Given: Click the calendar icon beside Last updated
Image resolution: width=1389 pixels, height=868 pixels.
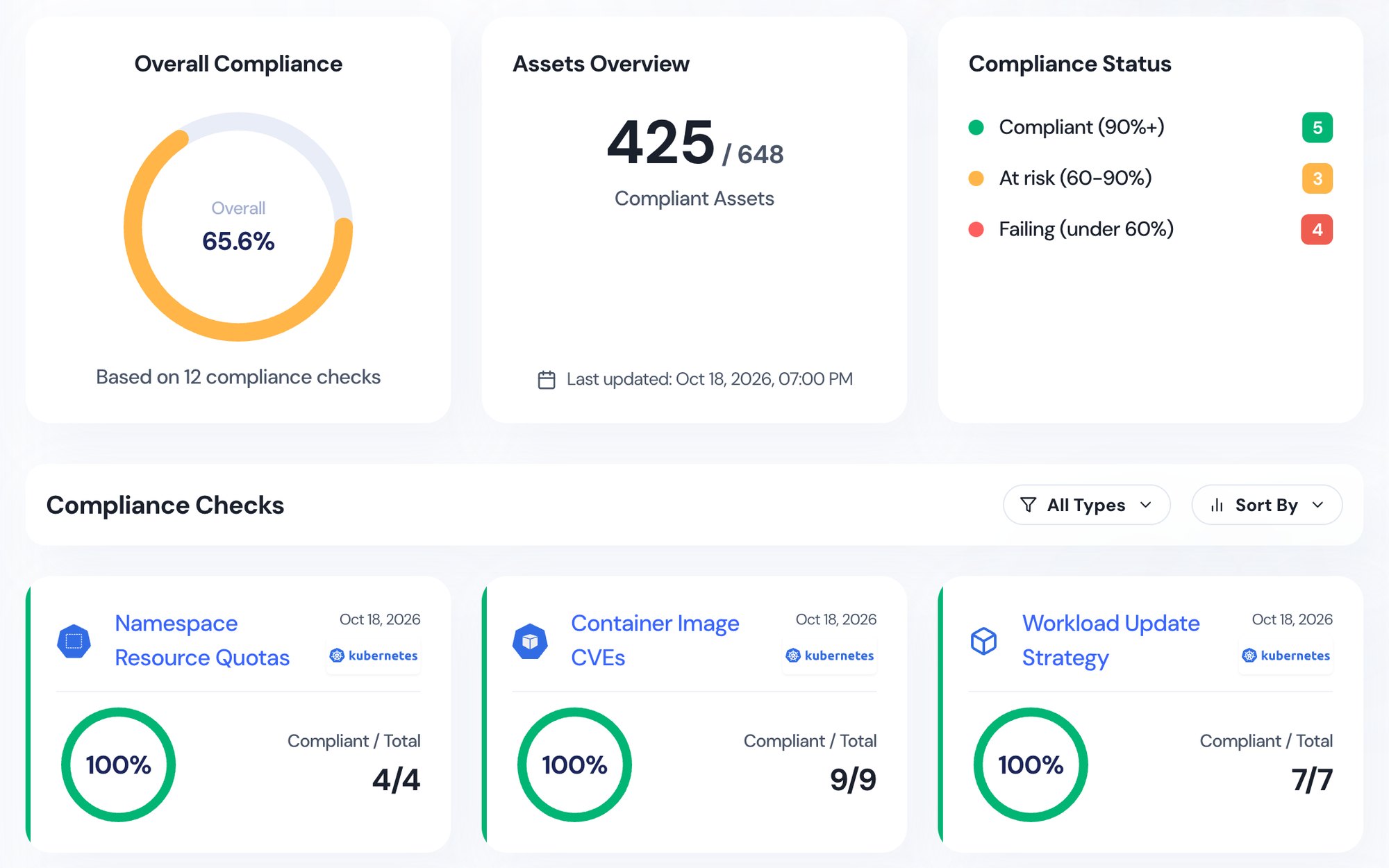Looking at the screenshot, I should (x=547, y=380).
